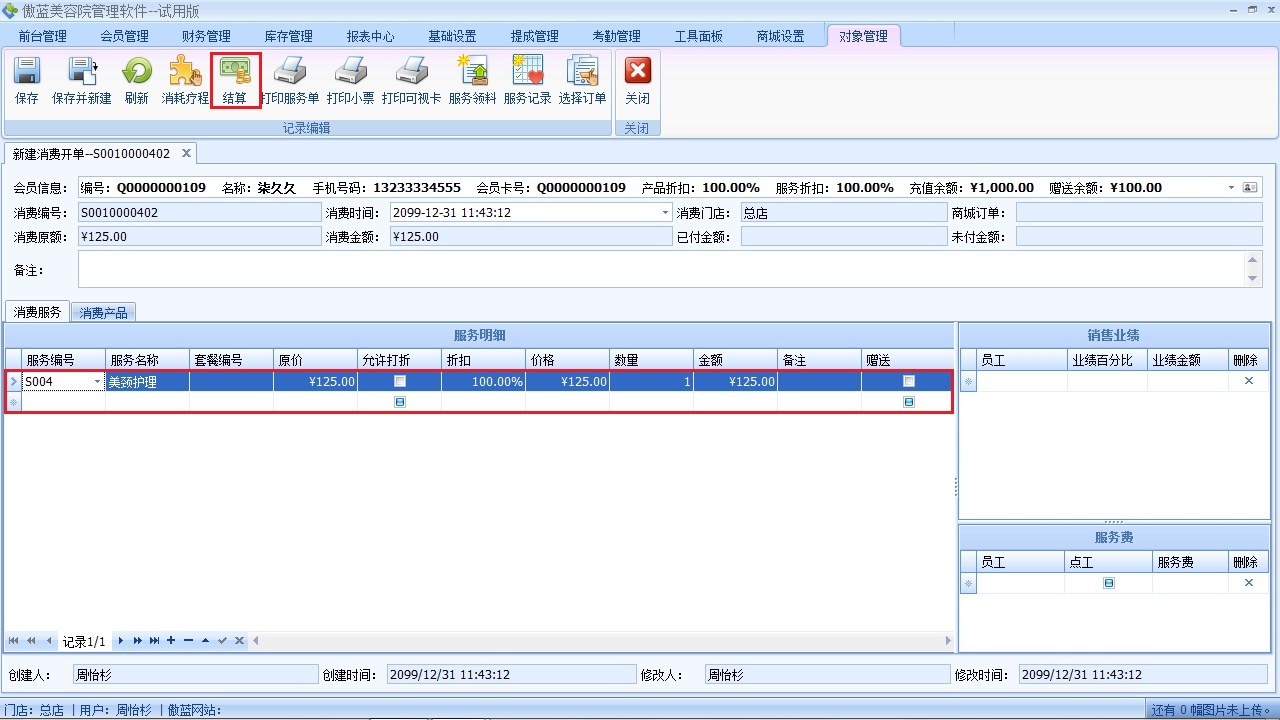Click the × delete in 销售业绩 panel
Viewport: 1280px width, 720px height.
click(x=1247, y=380)
